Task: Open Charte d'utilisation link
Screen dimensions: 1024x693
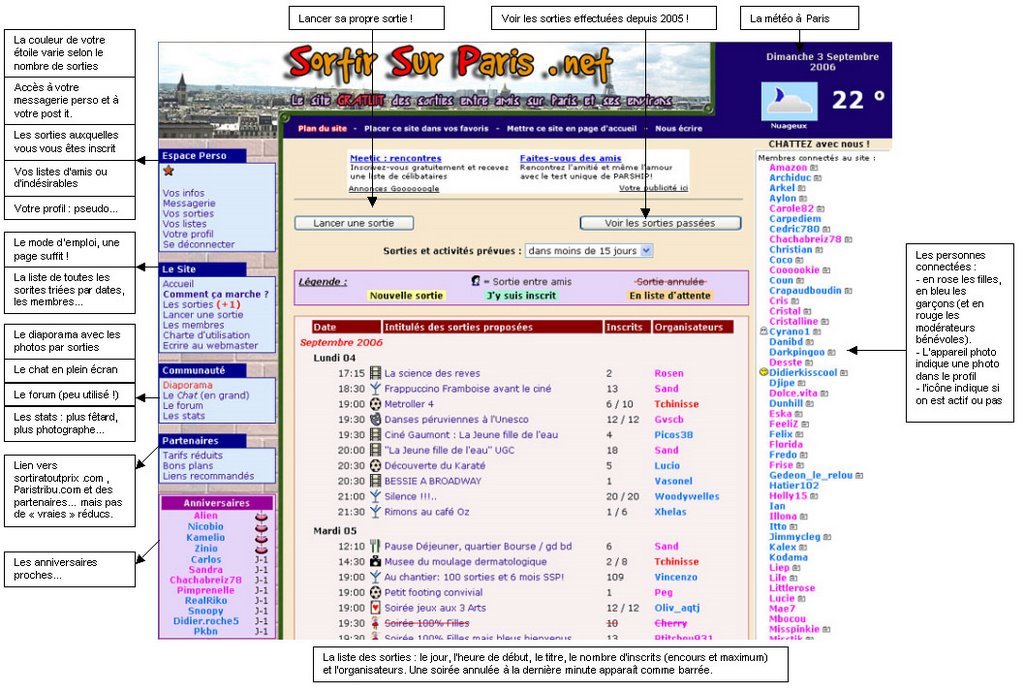Action: (x=206, y=335)
